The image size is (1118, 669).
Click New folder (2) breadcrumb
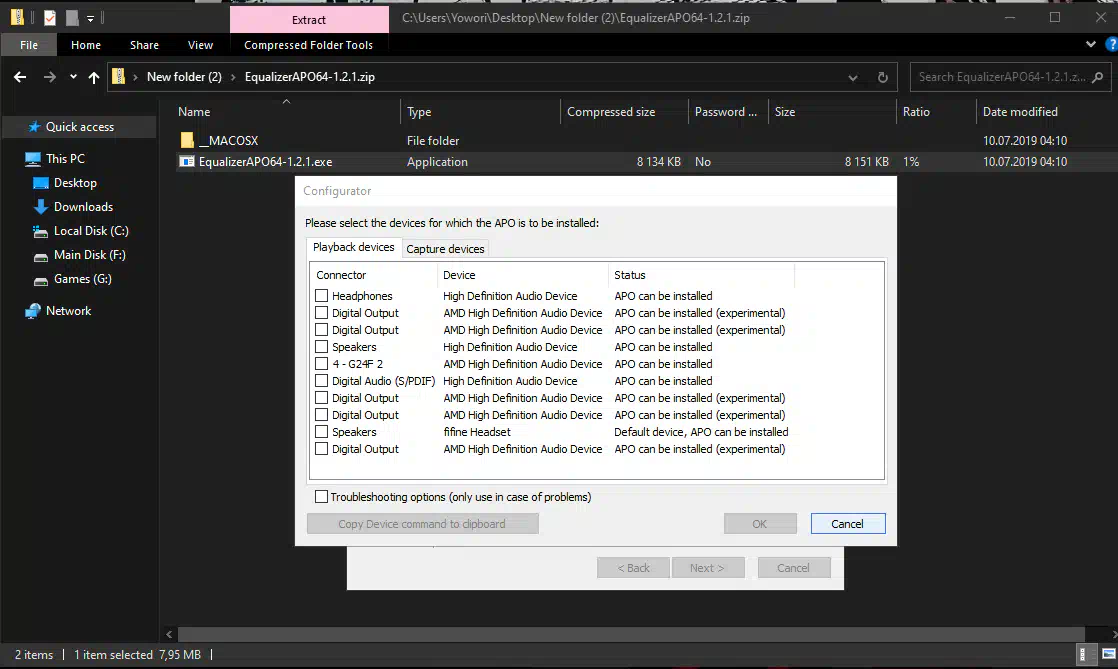tap(184, 77)
